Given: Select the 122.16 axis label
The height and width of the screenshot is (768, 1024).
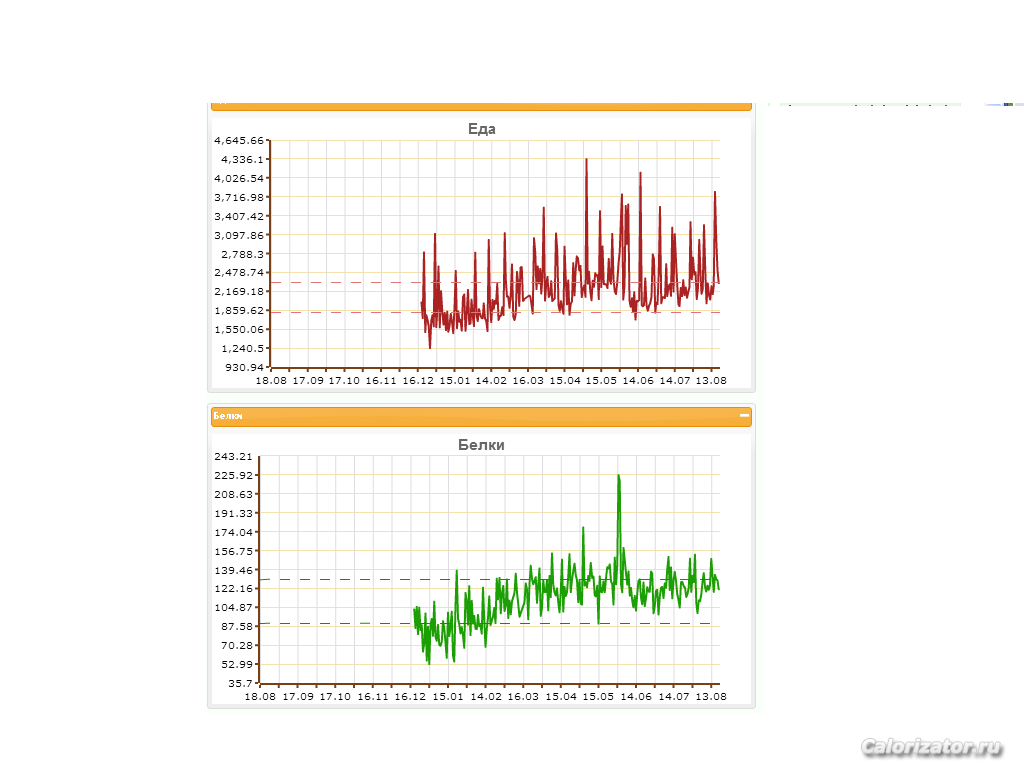Looking at the screenshot, I should [x=233, y=588].
